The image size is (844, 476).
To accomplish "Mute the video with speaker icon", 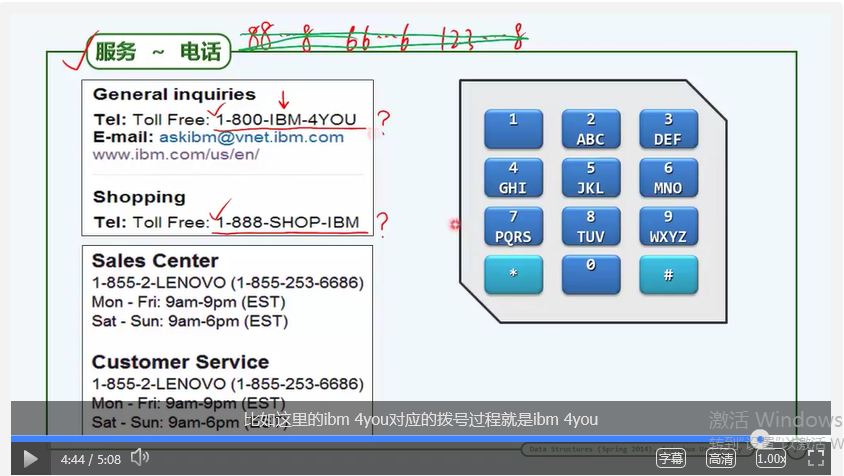I will coord(140,458).
